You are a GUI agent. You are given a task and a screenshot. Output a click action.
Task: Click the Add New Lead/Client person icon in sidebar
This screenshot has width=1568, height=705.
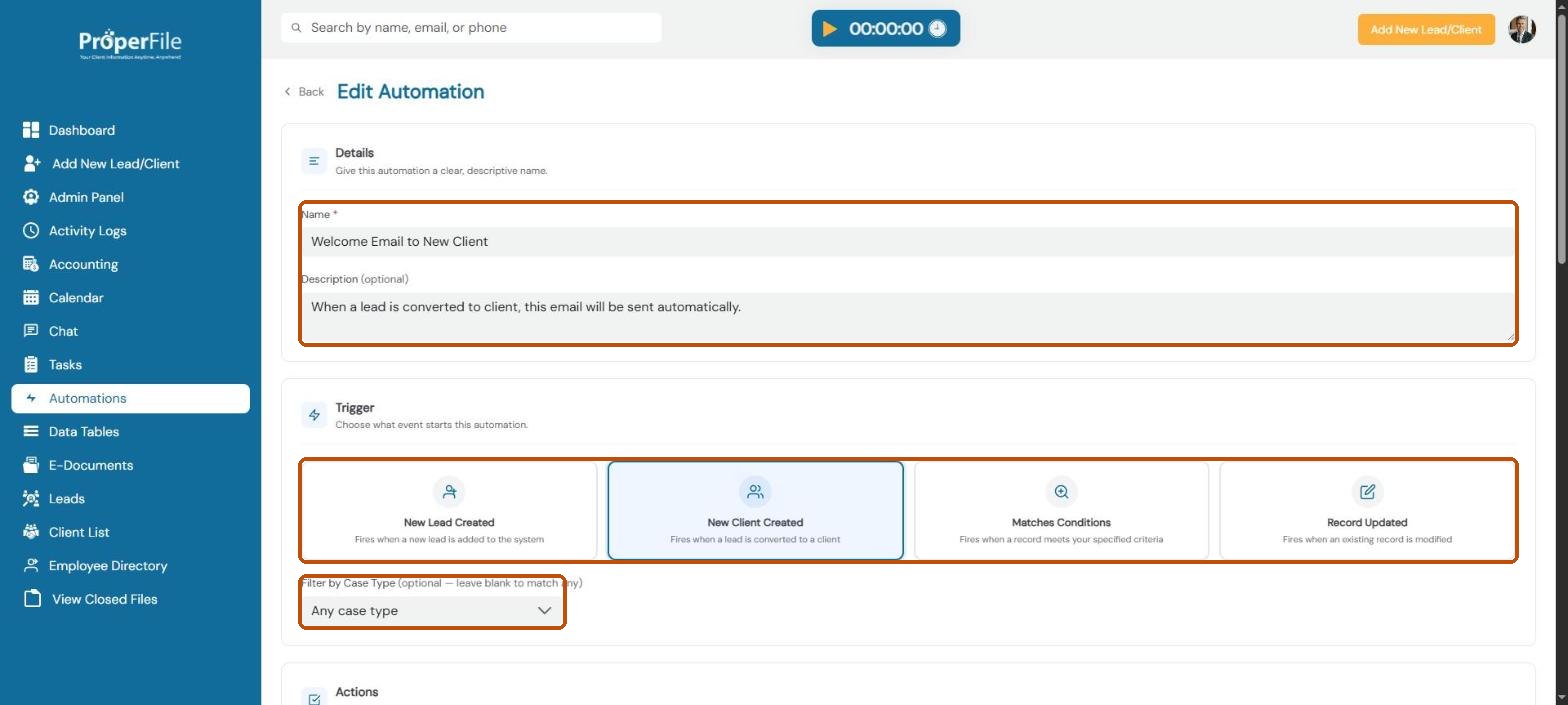(x=32, y=163)
